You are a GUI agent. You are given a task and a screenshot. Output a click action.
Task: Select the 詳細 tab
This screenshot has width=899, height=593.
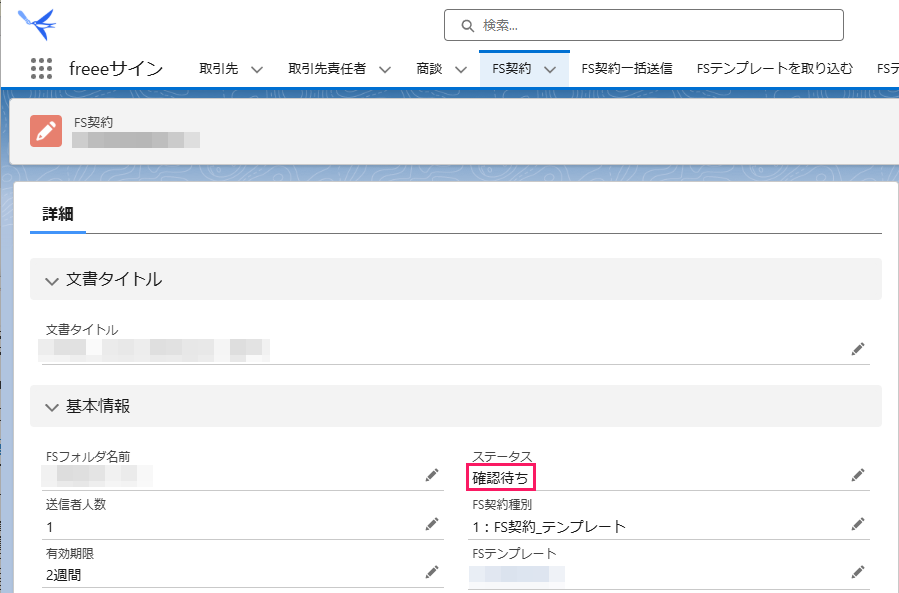pyautogui.click(x=58, y=214)
